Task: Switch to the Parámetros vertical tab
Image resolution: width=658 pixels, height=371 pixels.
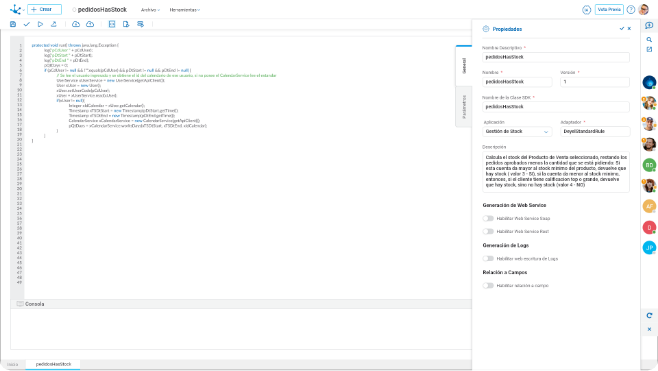Action: [x=464, y=107]
